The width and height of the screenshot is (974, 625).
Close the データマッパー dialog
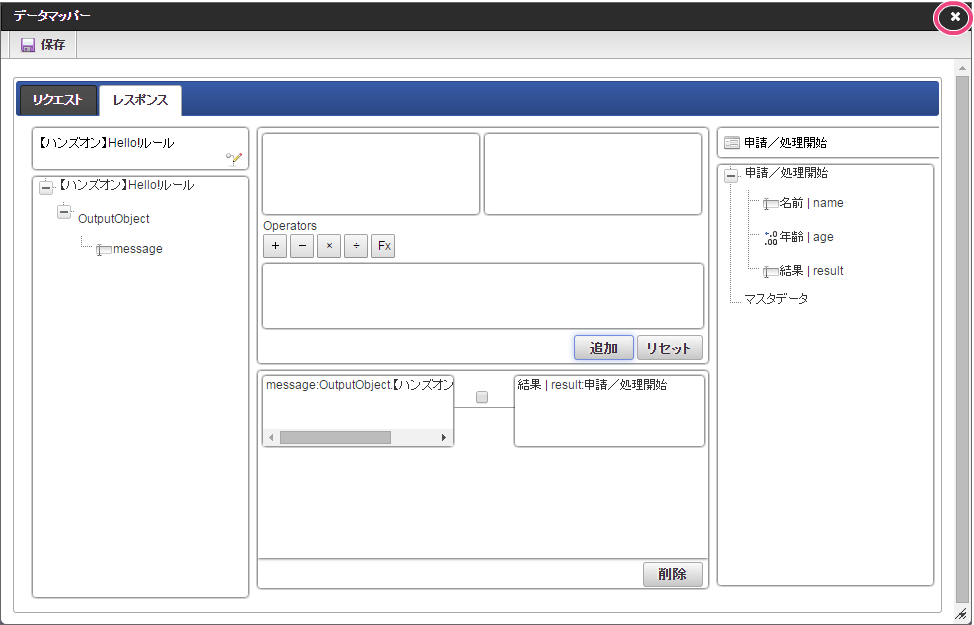pyautogui.click(x=954, y=17)
